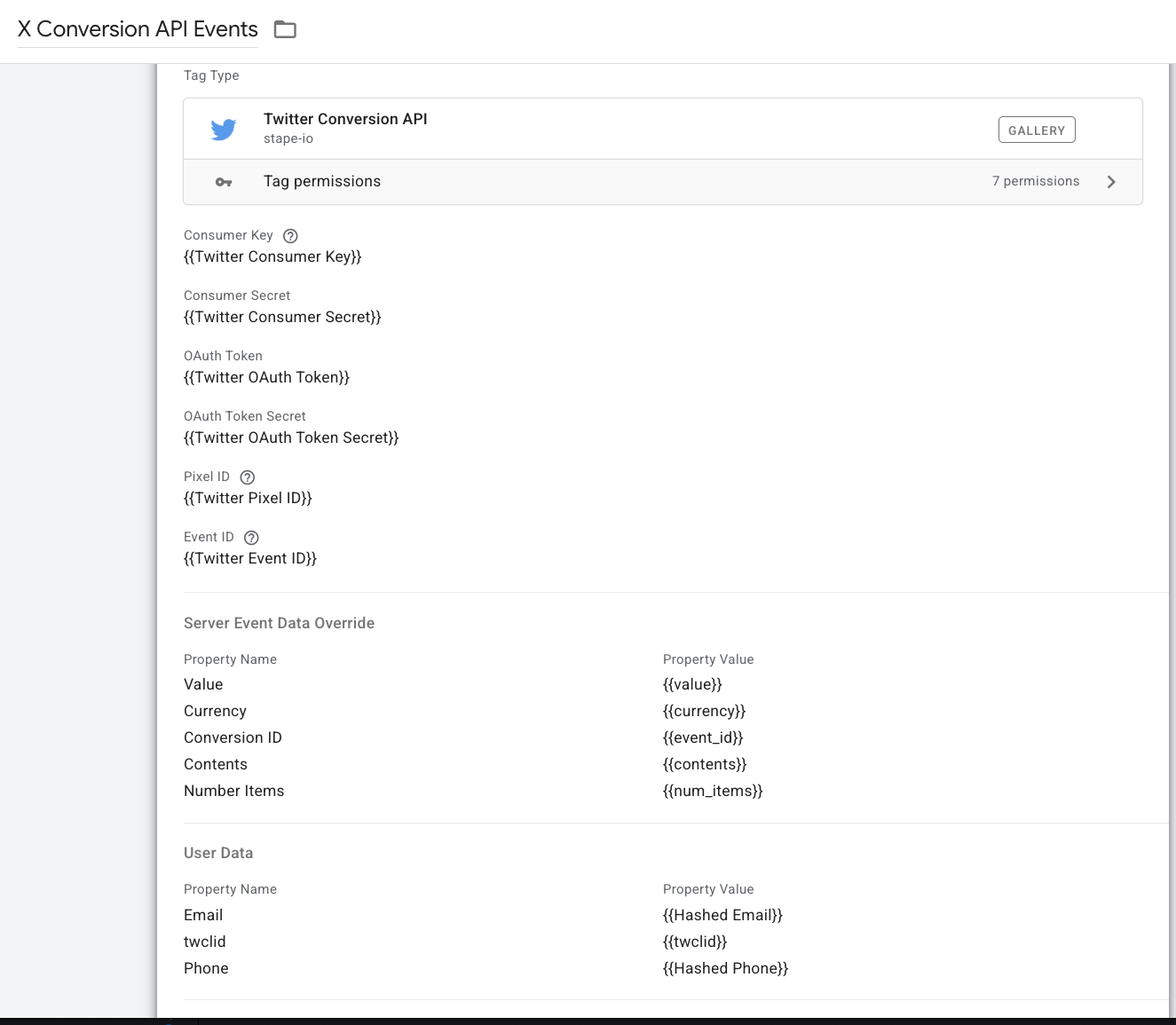Open the Pixel ID help icon
1176x1025 pixels.
(x=248, y=477)
